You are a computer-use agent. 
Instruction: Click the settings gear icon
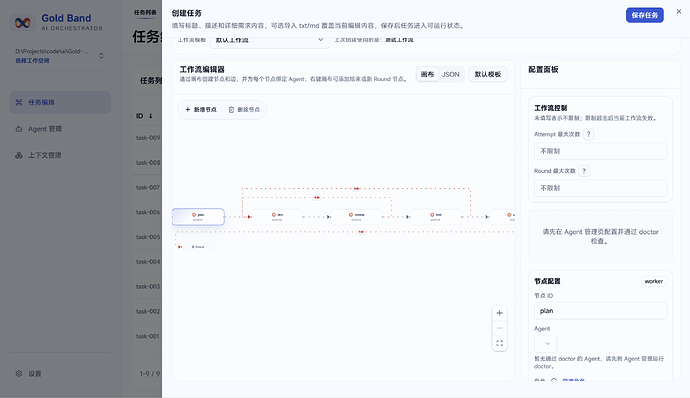(x=18, y=374)
